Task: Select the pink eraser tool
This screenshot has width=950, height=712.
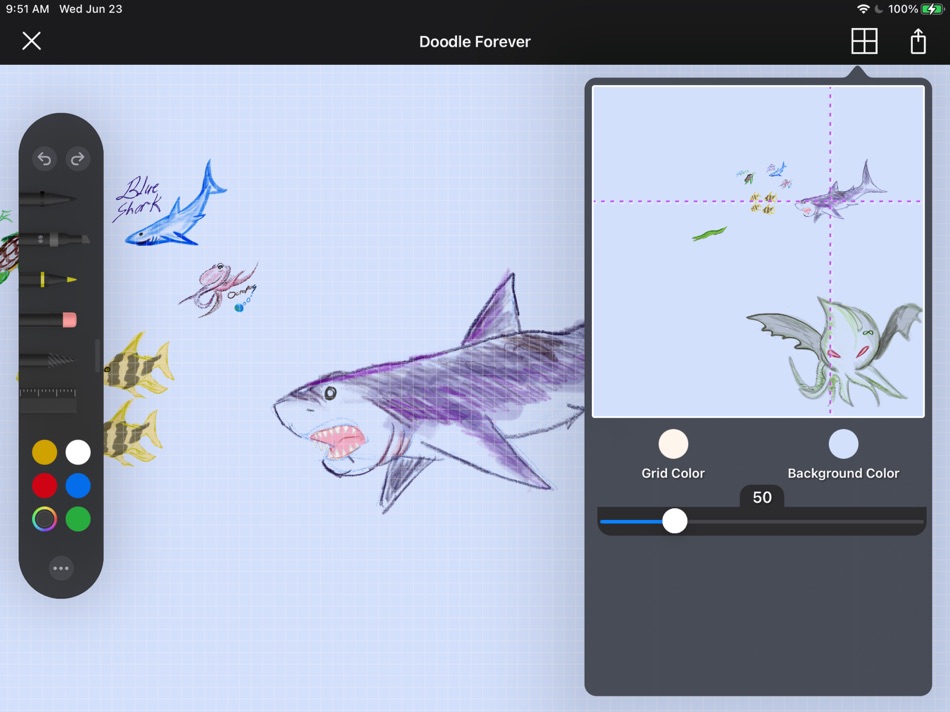Action: click(48, 319)
